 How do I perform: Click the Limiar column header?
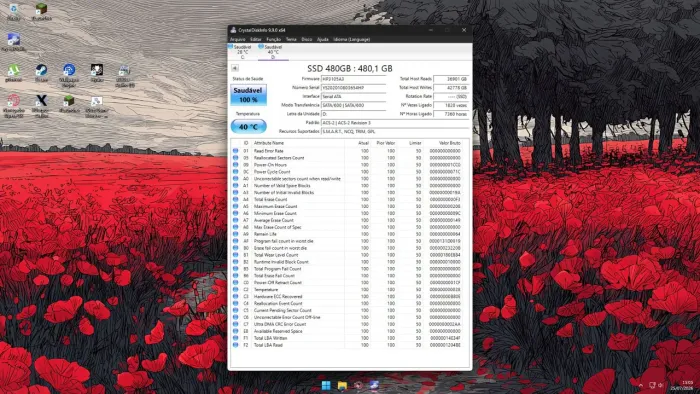(x=415, y=143)
